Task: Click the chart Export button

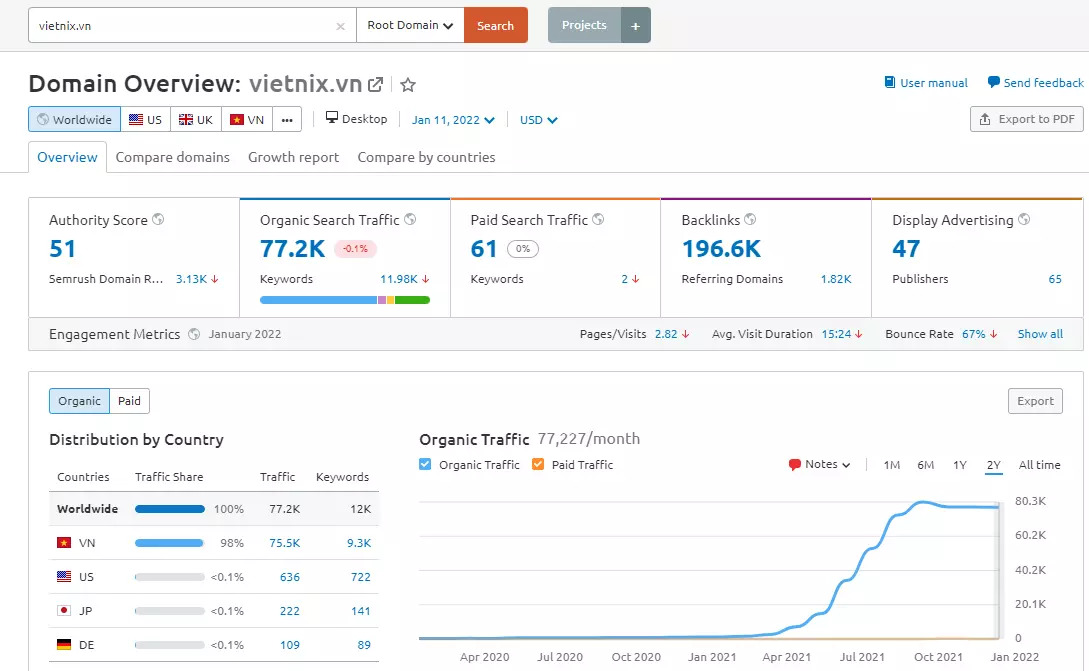Action: (1035, 401)
